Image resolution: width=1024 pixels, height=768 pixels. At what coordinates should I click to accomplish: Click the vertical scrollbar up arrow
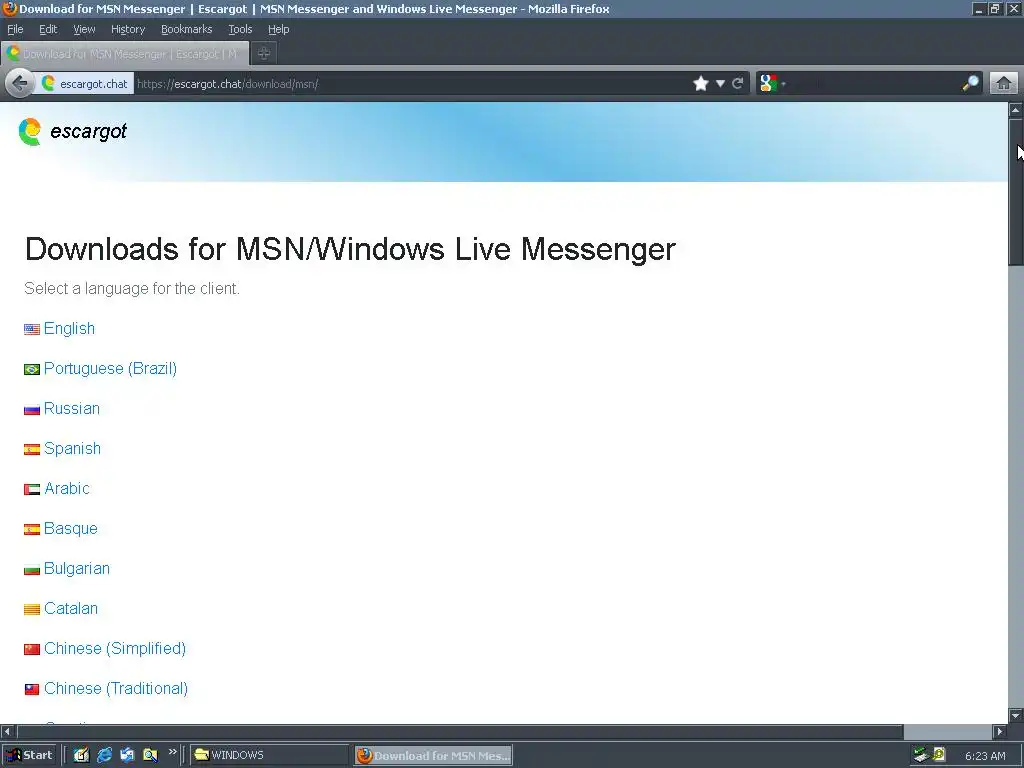[1016, 110]
